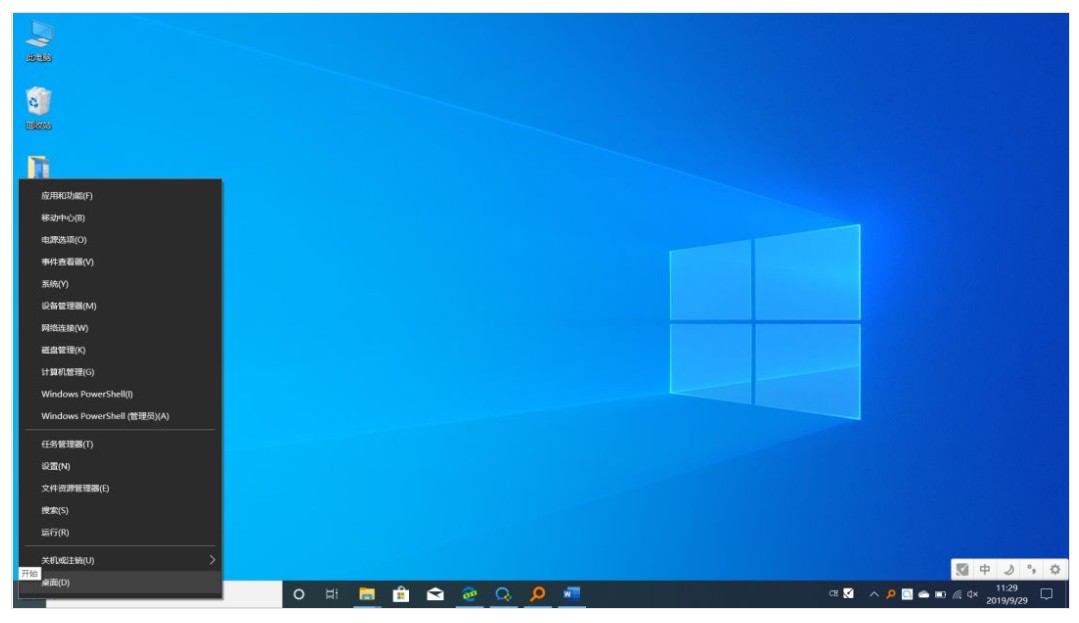Select the This PC desktop icon

[39, 36]
